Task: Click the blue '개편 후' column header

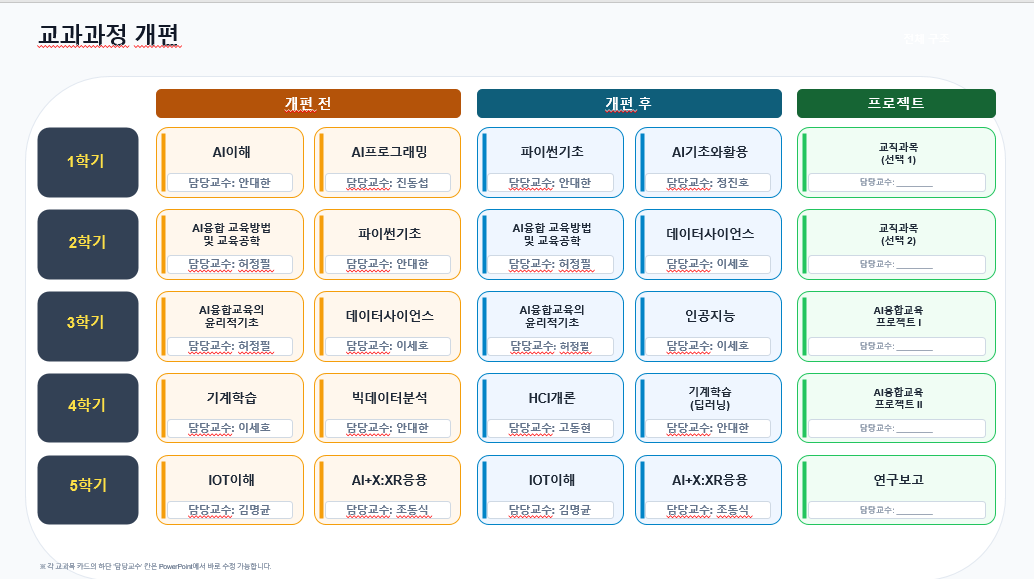Action: (629, 104)
